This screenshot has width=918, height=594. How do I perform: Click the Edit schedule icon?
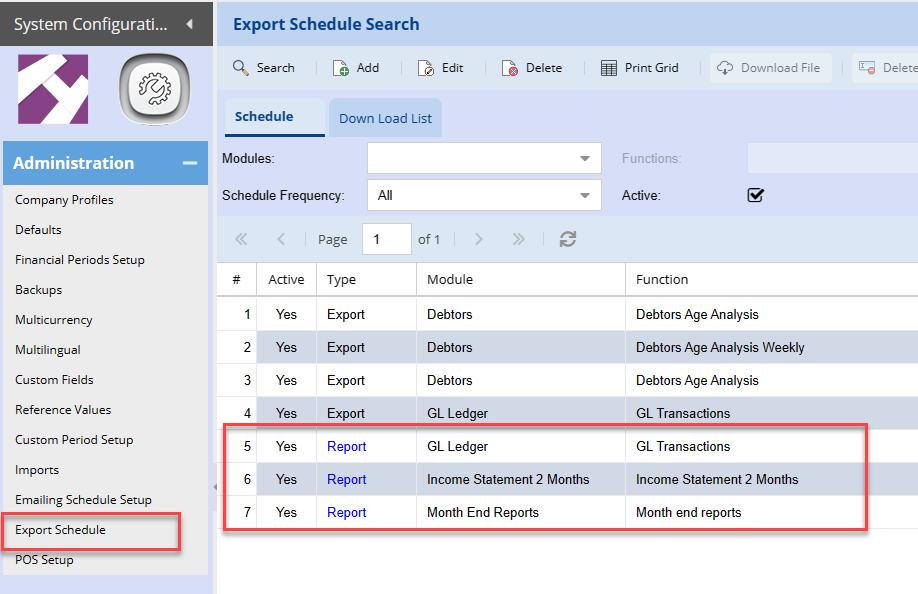click(426, 68)
